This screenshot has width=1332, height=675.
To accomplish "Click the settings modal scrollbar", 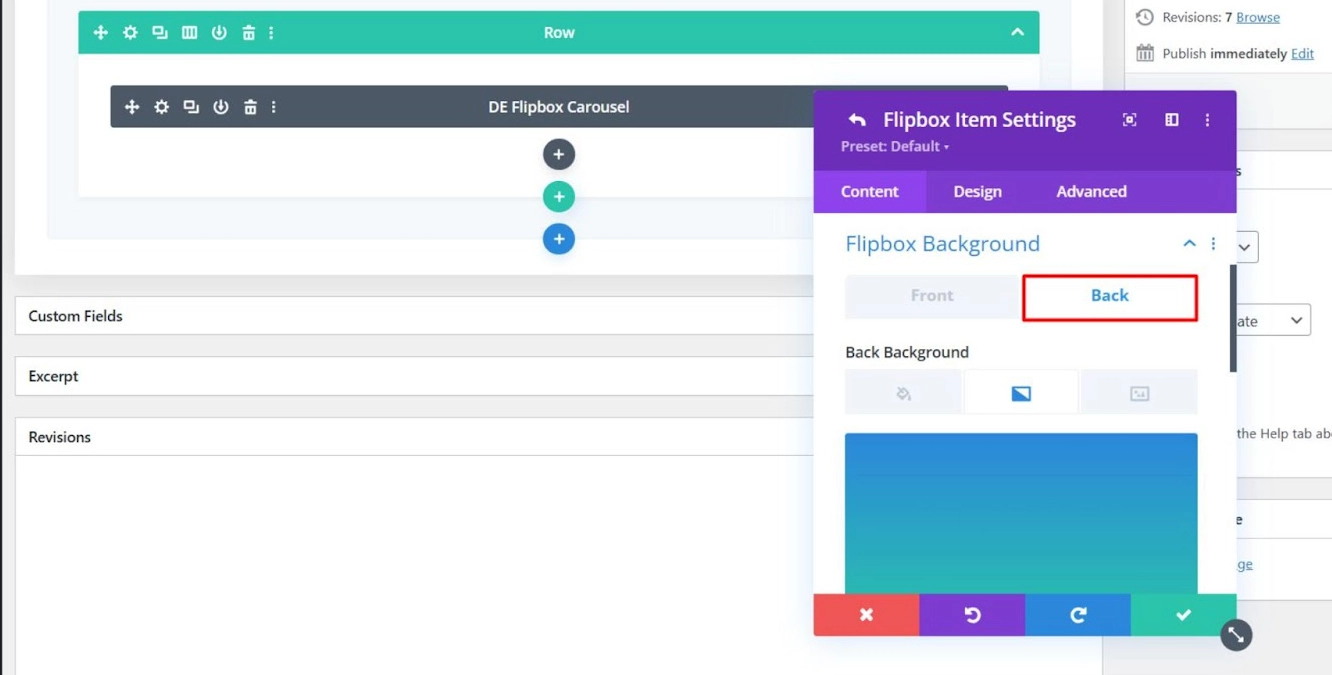I will 1233,318.
